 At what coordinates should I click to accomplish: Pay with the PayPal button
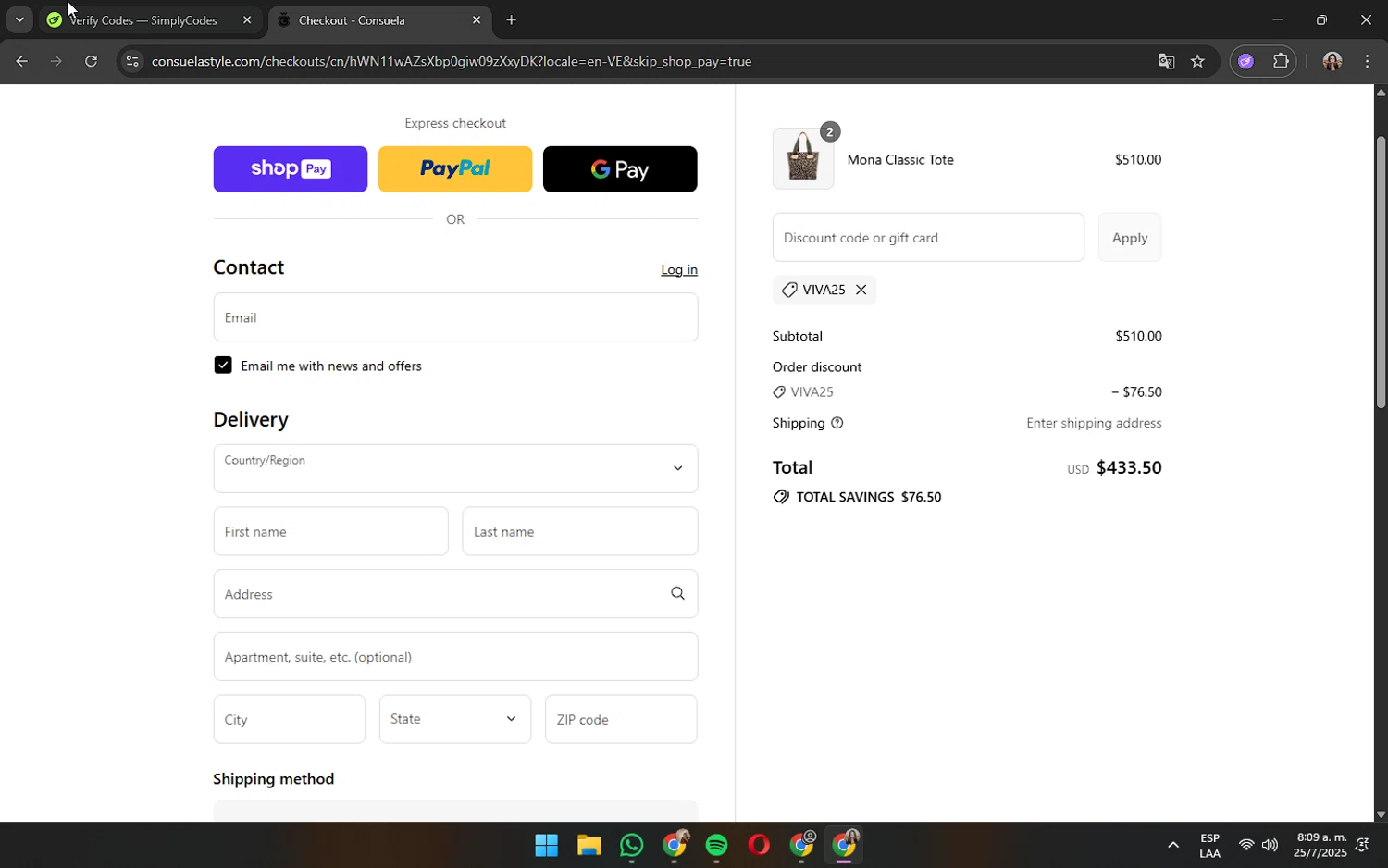tap(455, 169)
